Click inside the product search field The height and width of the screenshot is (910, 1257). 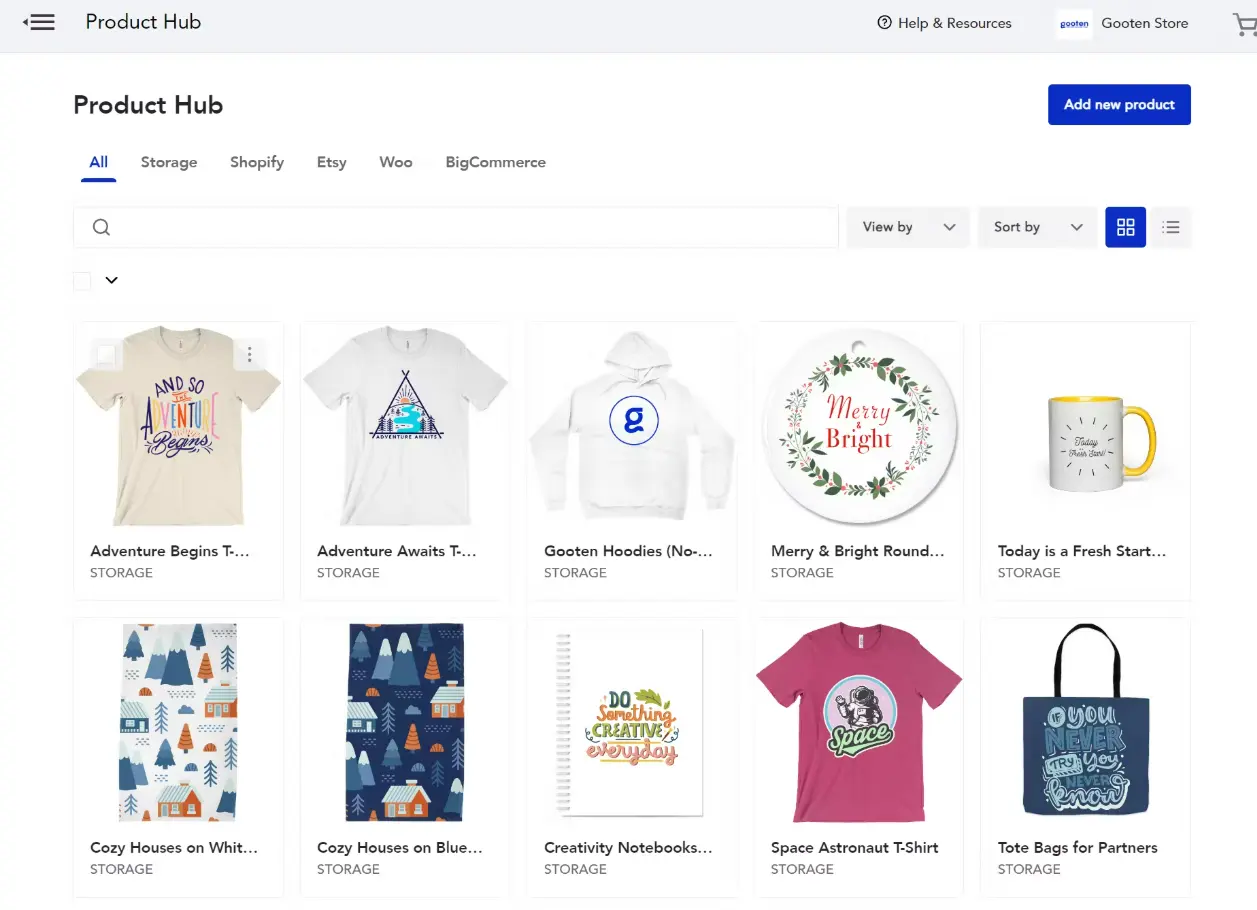pyautogui.click(x=455, y=227)
